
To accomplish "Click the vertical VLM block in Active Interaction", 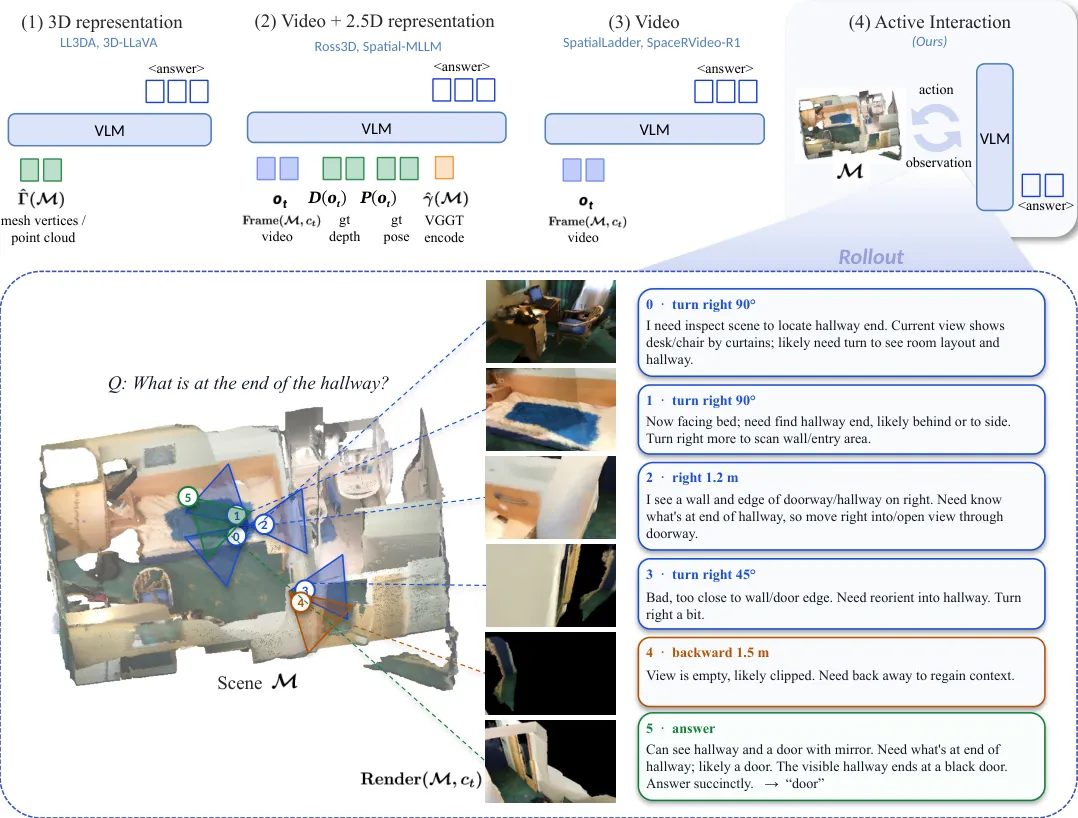I will (995, 137).
